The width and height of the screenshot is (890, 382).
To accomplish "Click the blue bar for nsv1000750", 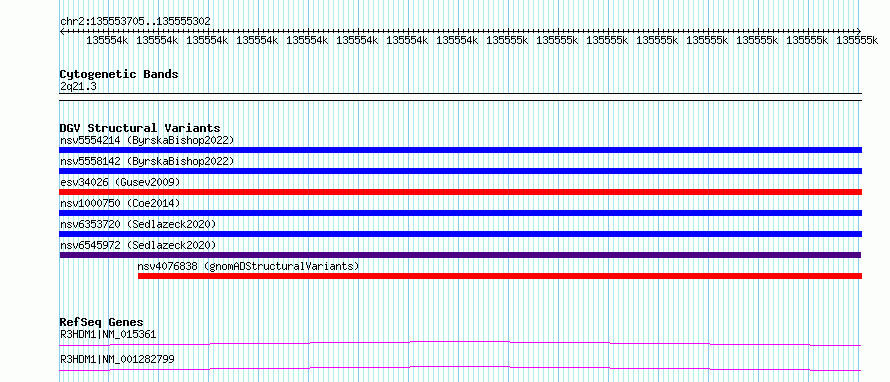I will click(x=460, y=213).
